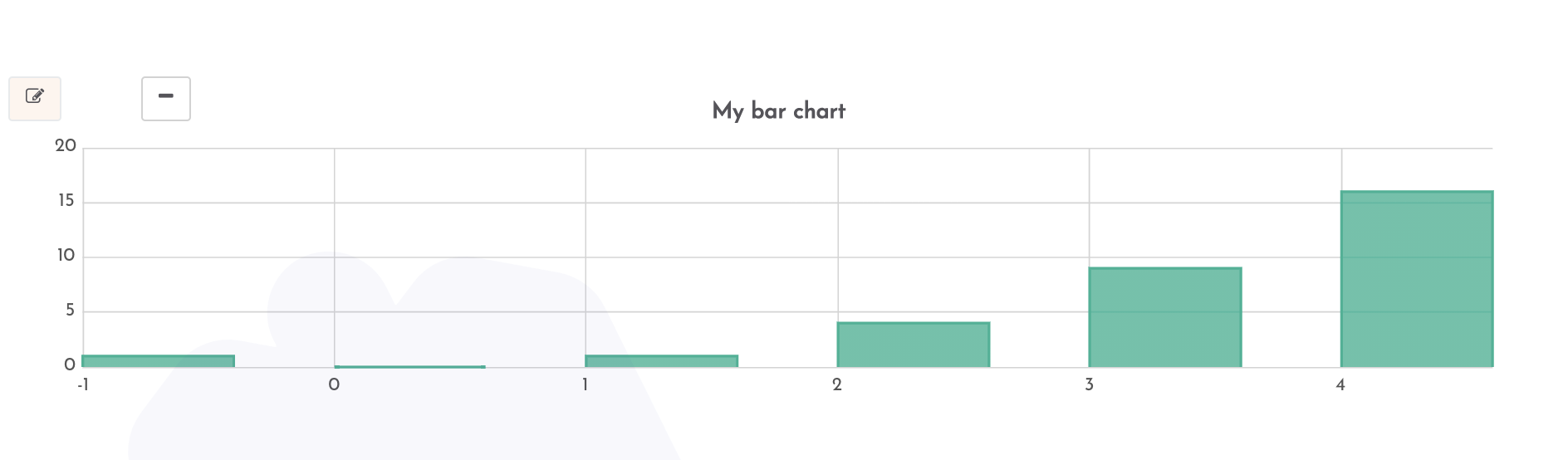Click the y-axis label 10
1568x460 pixels.
point(66,256)
